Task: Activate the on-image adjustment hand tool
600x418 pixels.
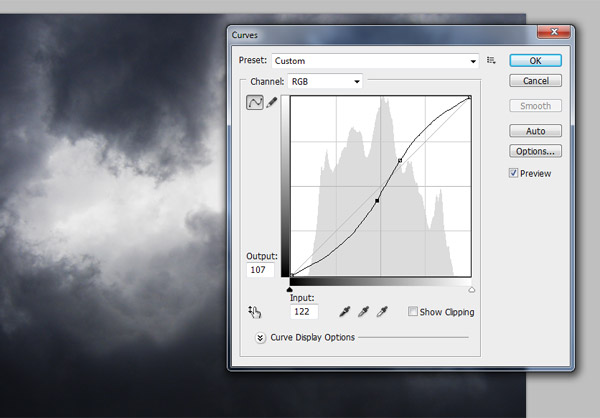Action: (x=254, y=312)
